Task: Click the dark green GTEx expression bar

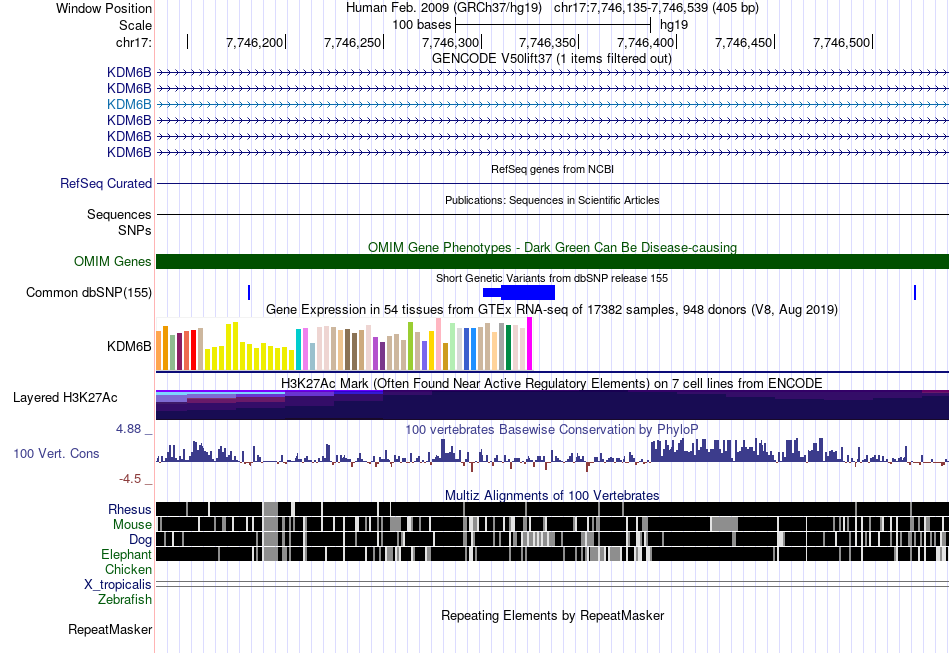Action: (509, 348)
